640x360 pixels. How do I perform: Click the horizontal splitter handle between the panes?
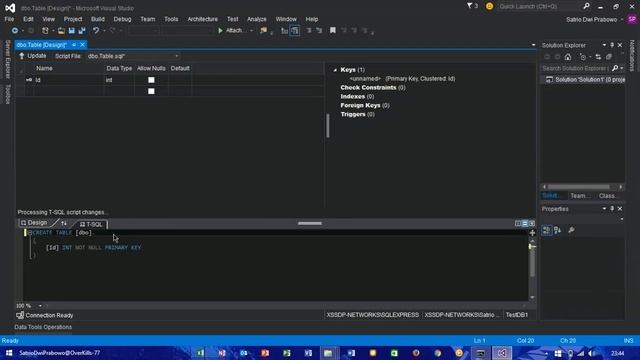pos(310,223)
